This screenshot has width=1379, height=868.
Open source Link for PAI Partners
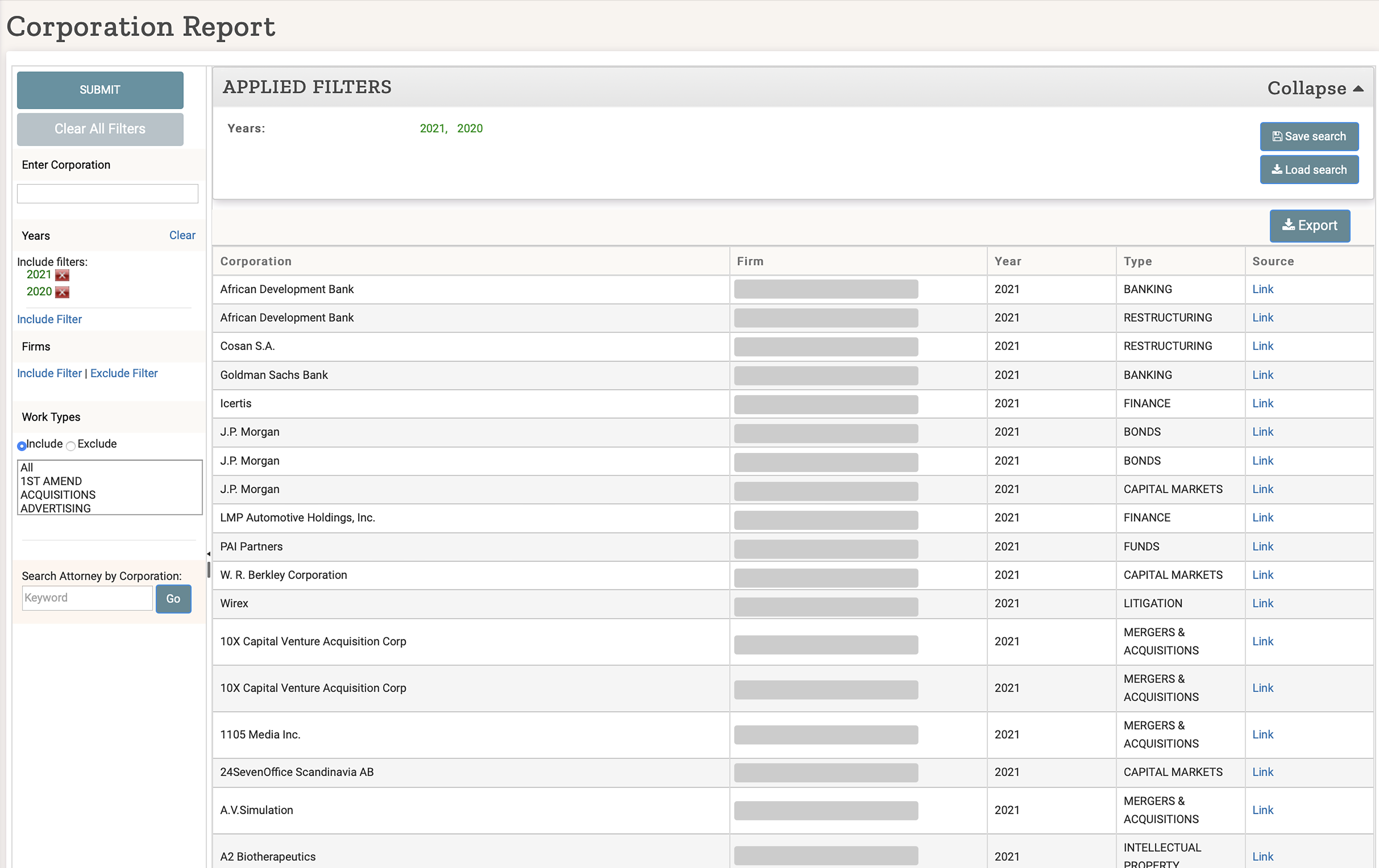pos(1263,546)
